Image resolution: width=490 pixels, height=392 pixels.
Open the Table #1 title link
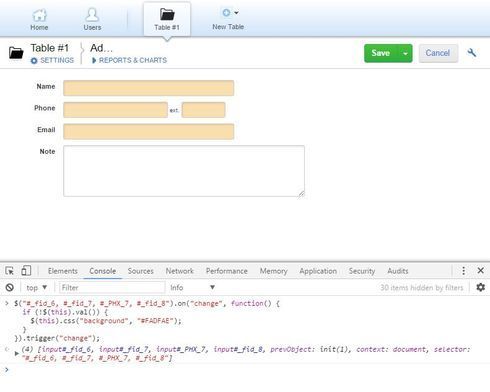point(50,48)
